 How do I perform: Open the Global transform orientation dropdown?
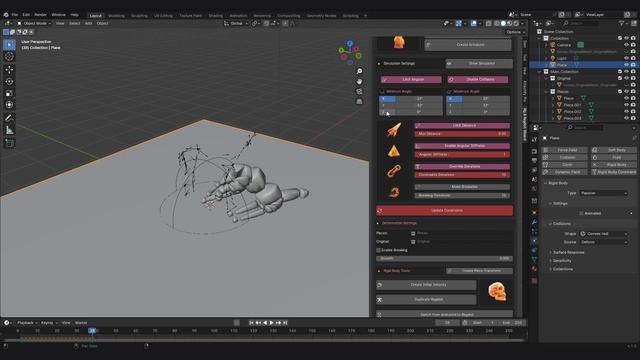(236, 23)
